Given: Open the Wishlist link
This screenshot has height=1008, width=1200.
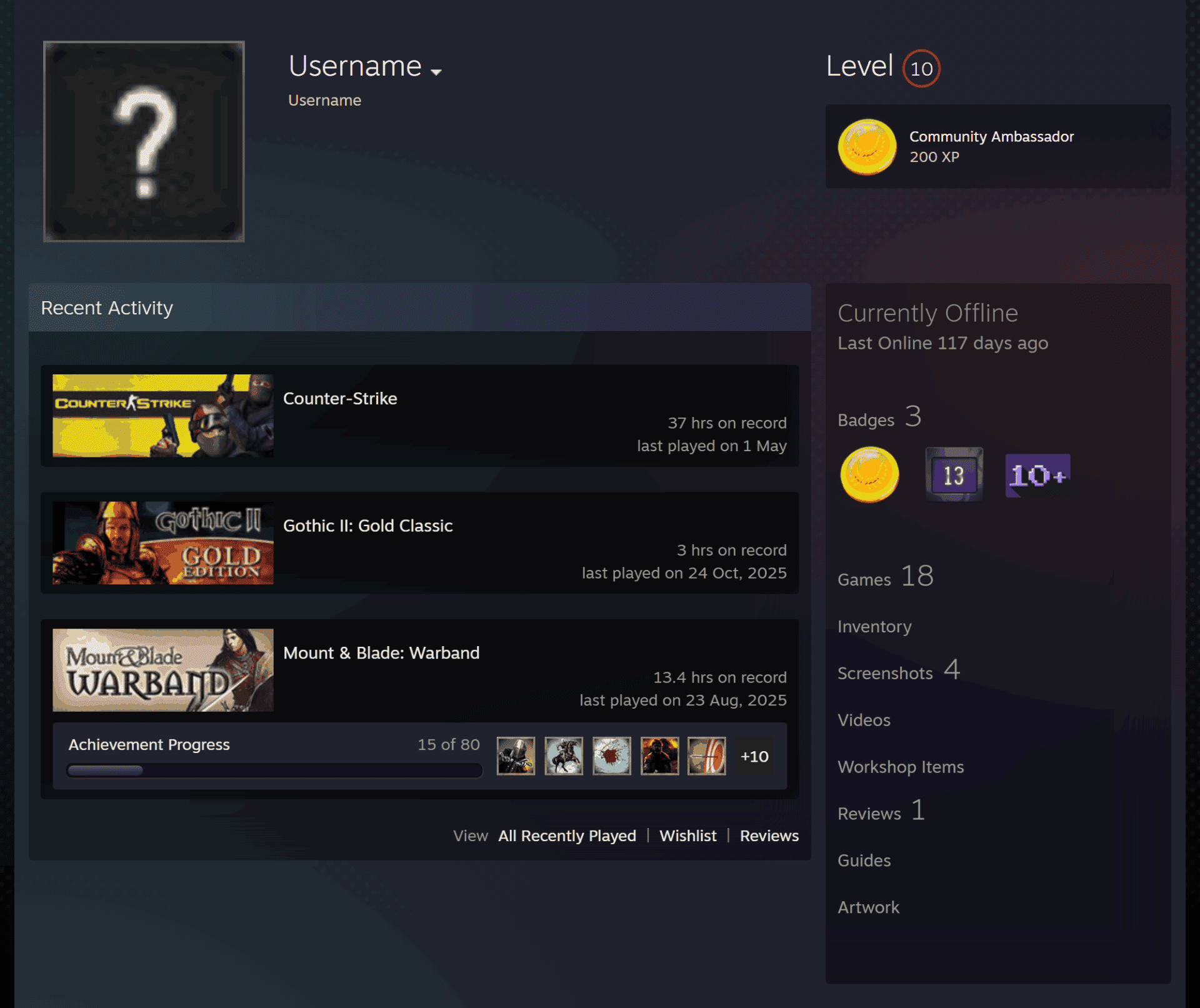Looking at the screenshot, I should (x=688, y=836).
